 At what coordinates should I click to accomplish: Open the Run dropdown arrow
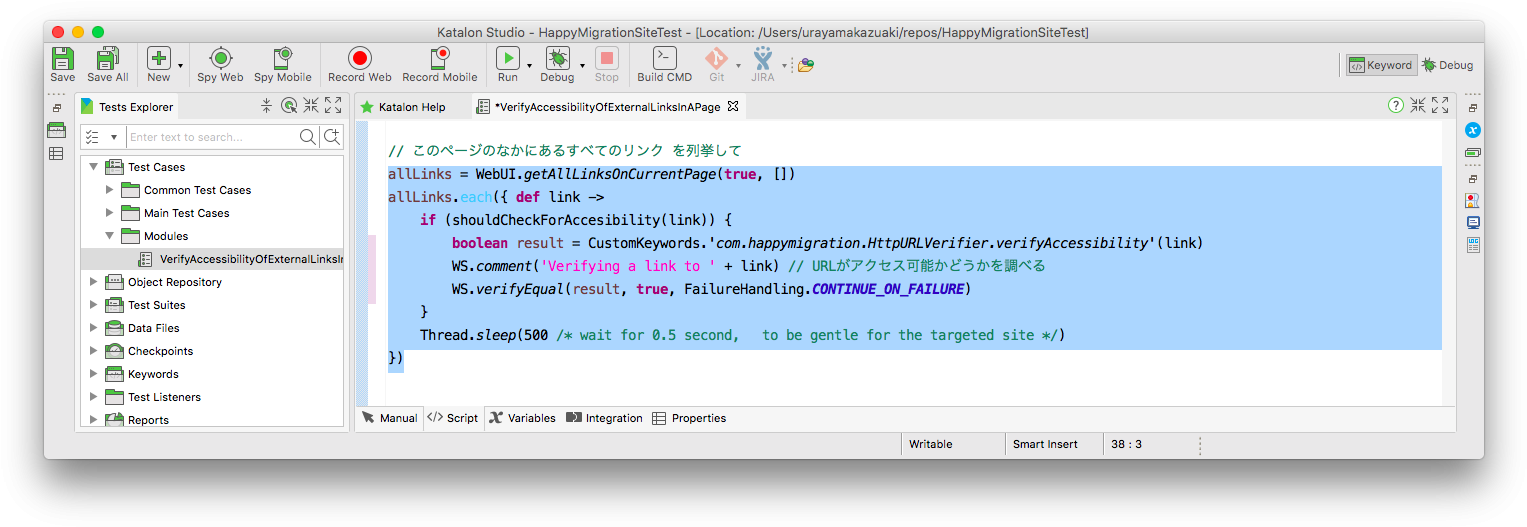coord(529,65)
